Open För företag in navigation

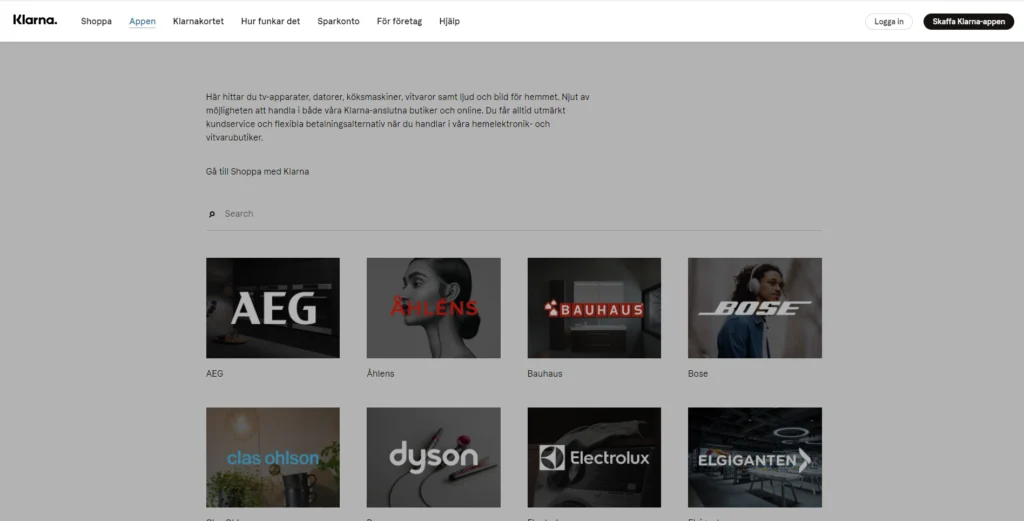click(400, 21)
